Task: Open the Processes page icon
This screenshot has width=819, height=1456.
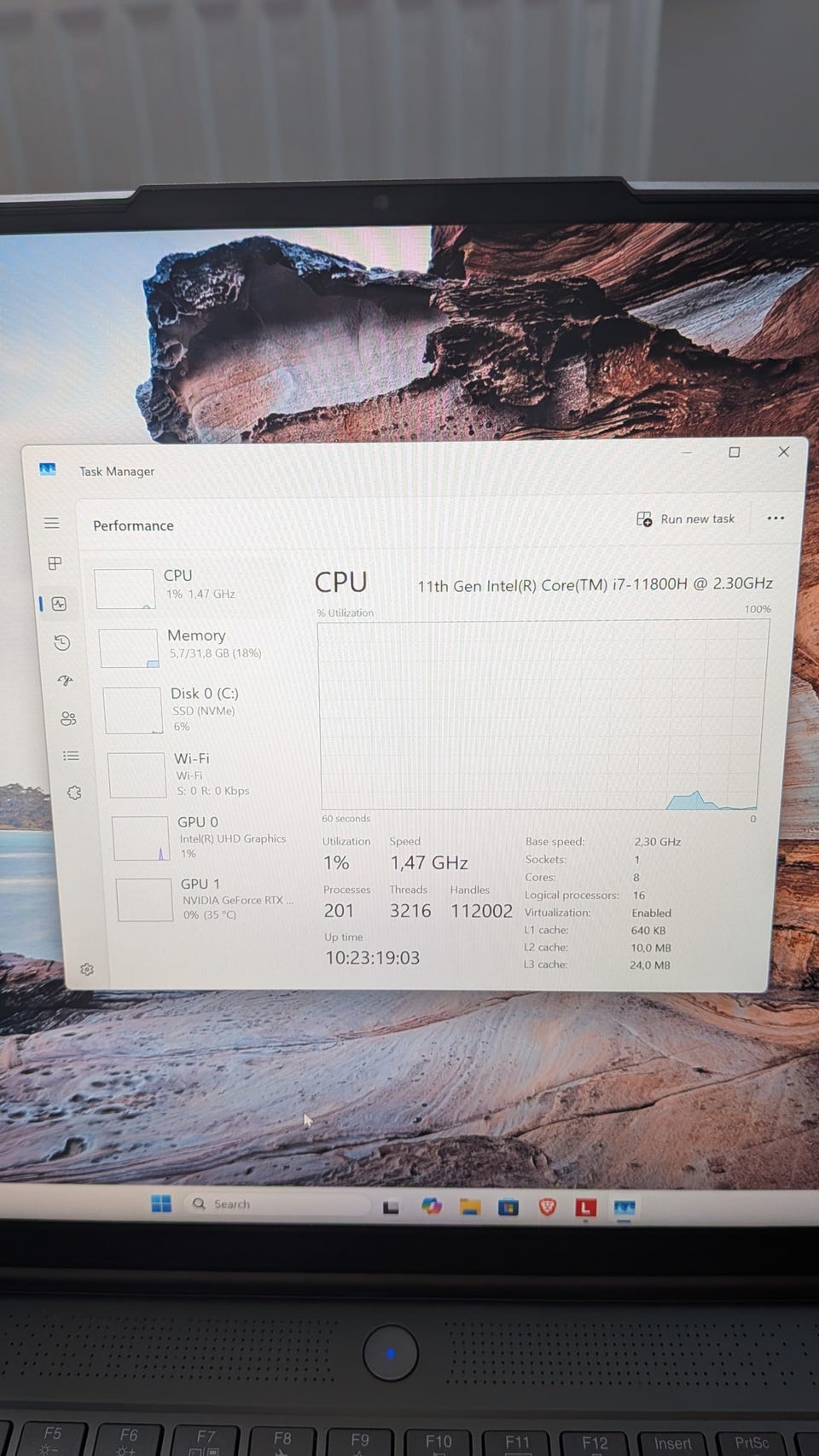Action: (x=55, y=563)
